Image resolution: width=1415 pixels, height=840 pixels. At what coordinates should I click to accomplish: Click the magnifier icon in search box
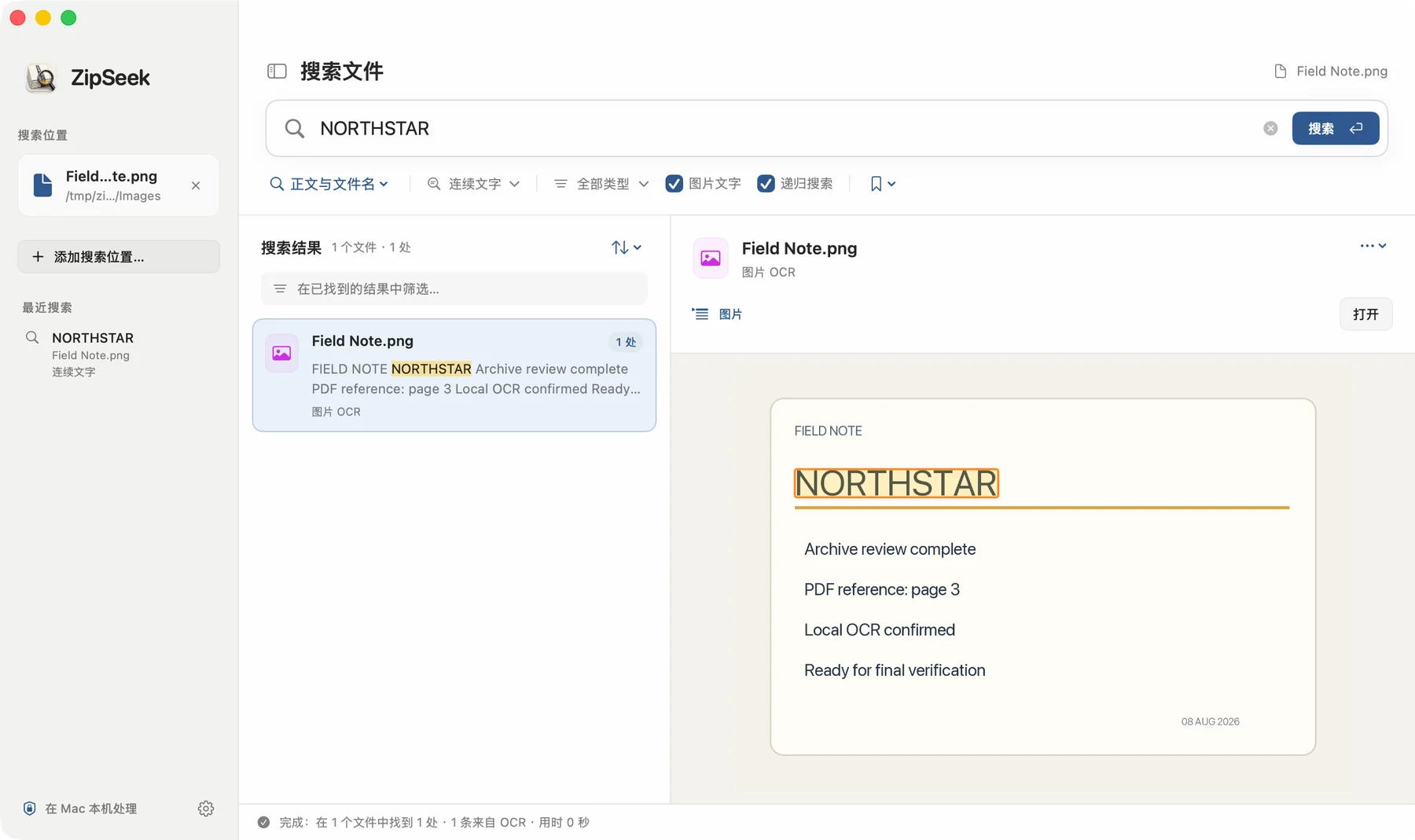(x=295, y=128)
